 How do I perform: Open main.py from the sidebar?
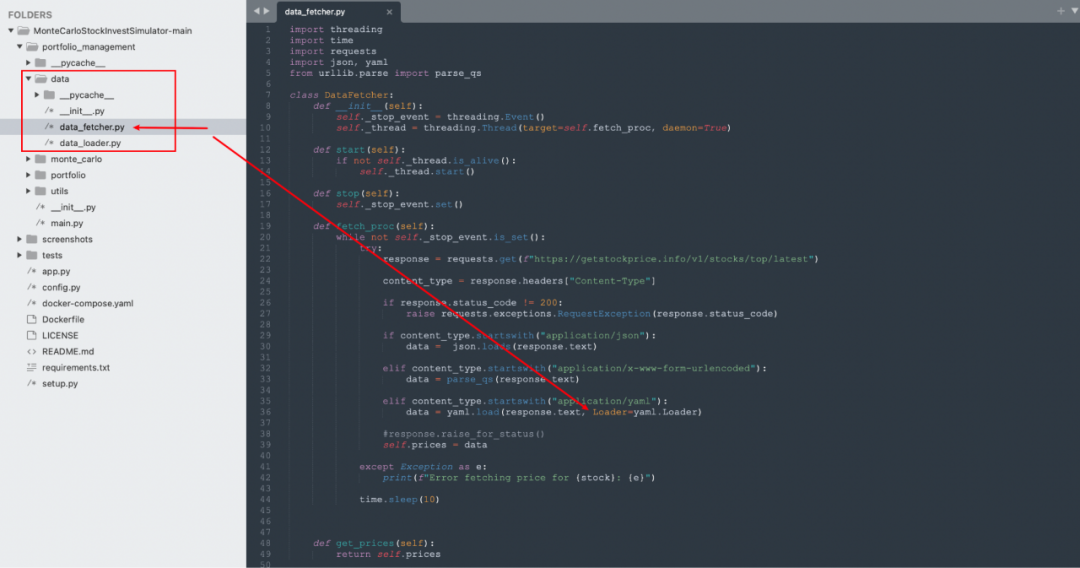[67, 223]
